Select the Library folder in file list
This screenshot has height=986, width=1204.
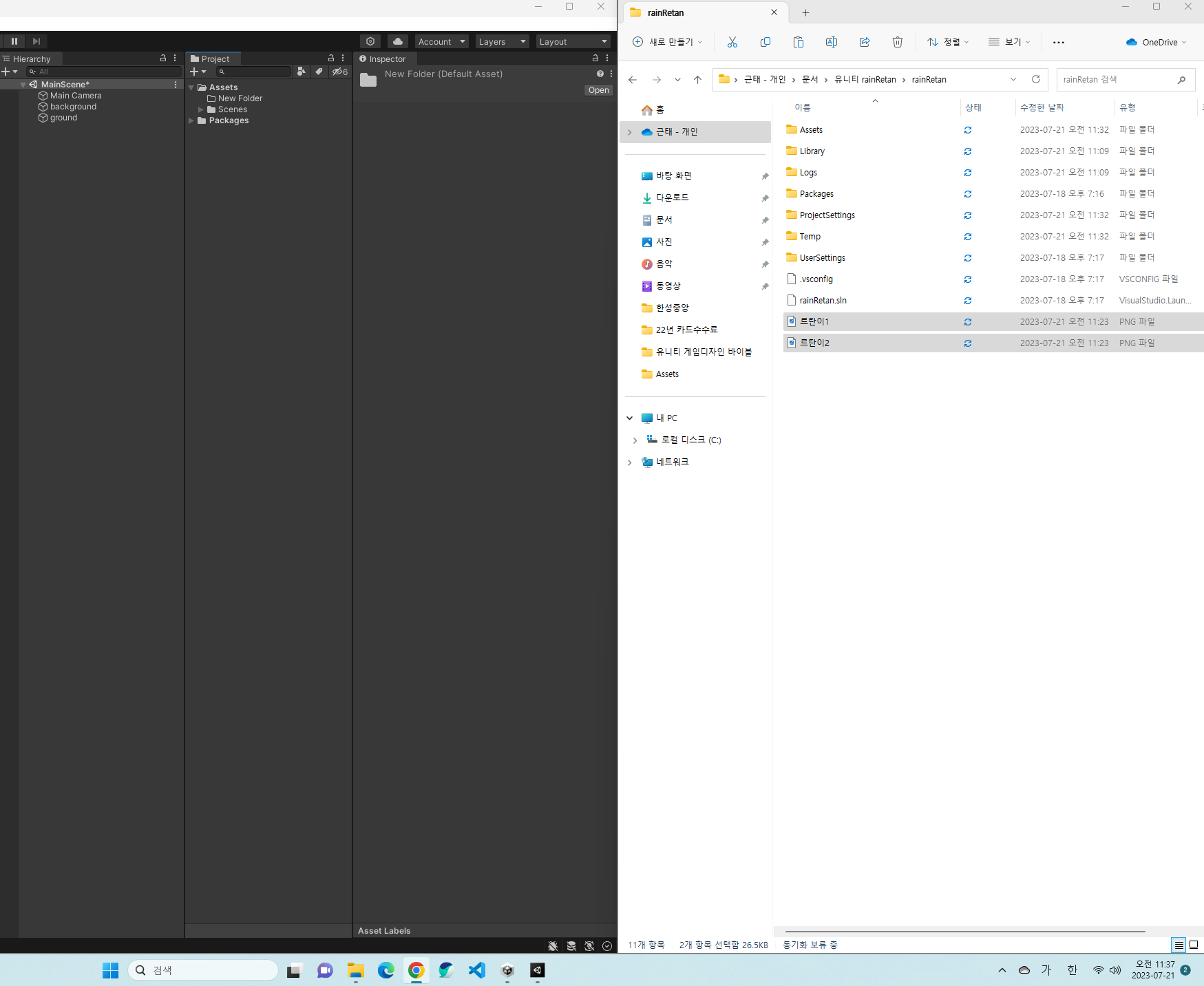812,151
